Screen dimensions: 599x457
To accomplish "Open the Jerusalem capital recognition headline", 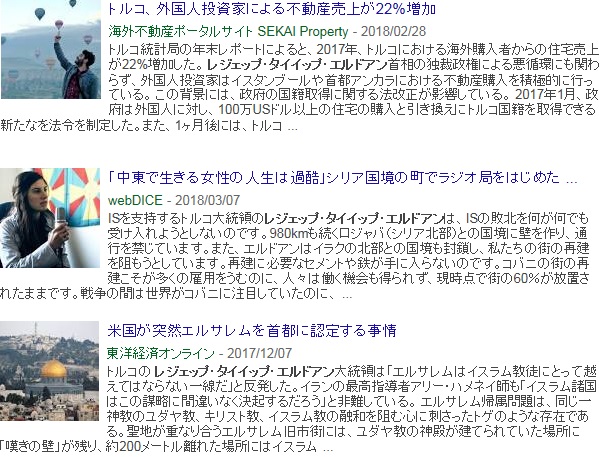I will coord(252,331).
